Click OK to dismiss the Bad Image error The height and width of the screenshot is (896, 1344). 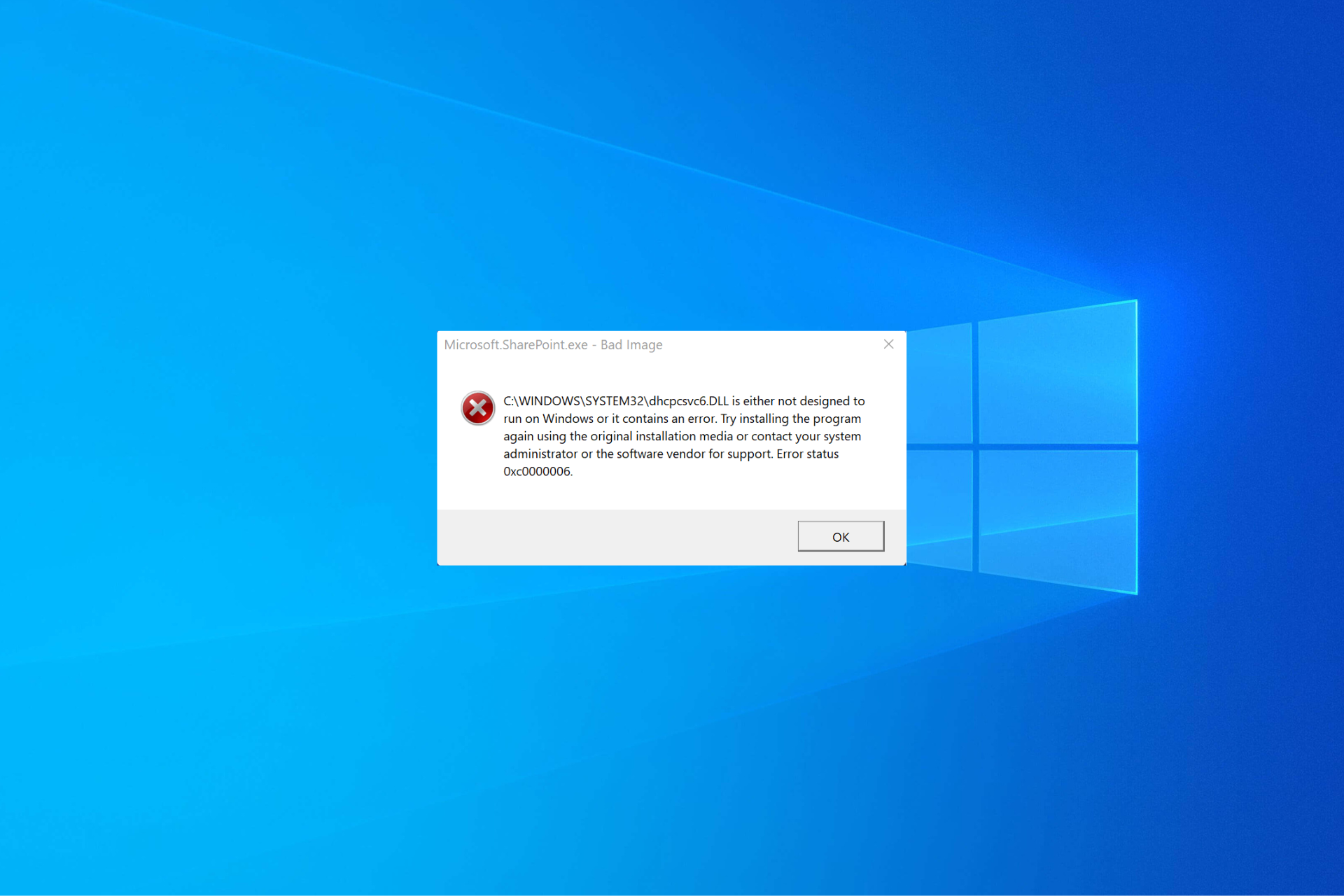tap(841, 536)
